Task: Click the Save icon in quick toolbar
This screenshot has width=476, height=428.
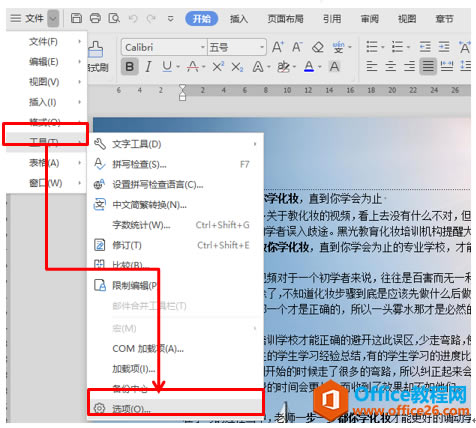Action: (76, 18)
